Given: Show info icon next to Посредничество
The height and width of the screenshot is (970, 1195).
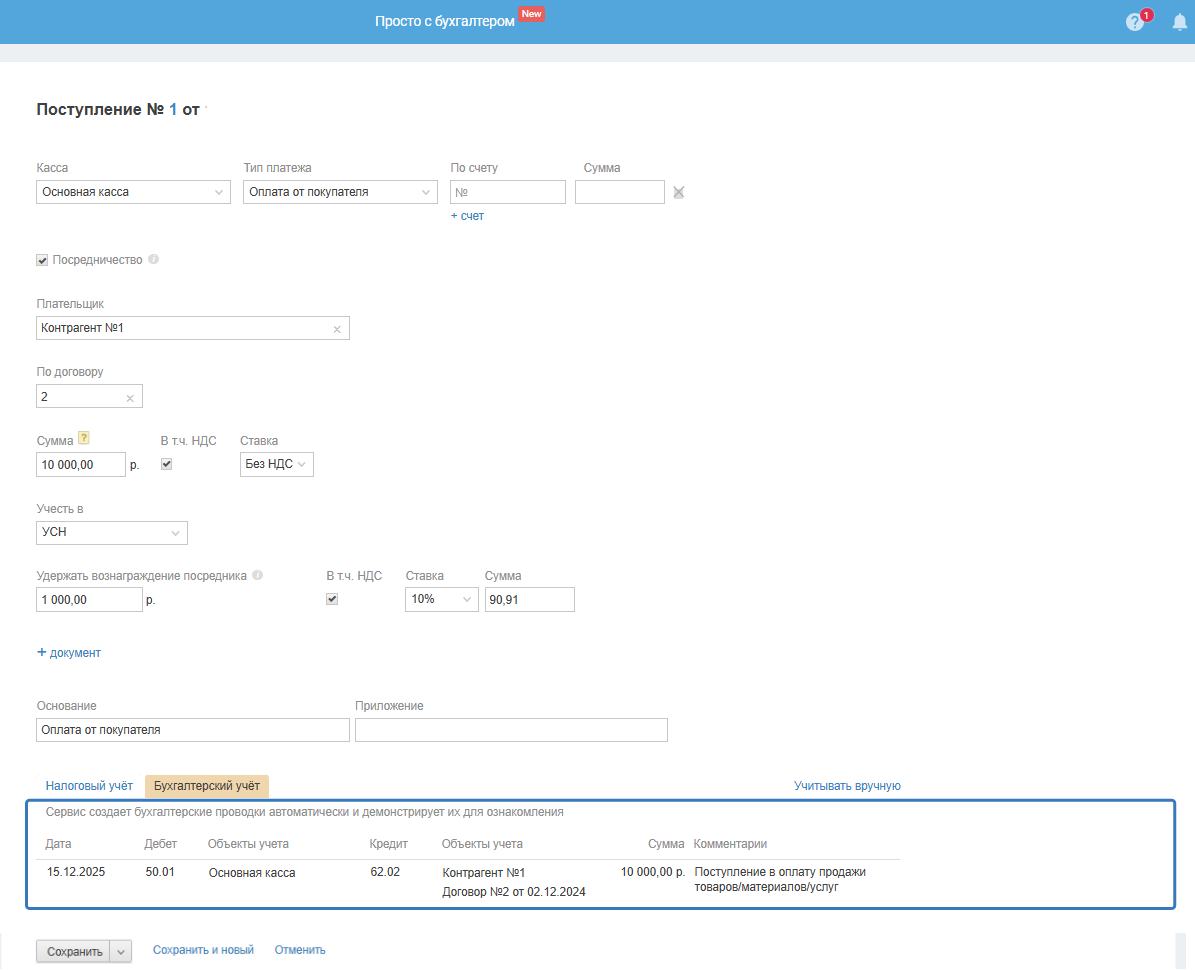Looking at the screenshot, I should (x=153, y=259).
